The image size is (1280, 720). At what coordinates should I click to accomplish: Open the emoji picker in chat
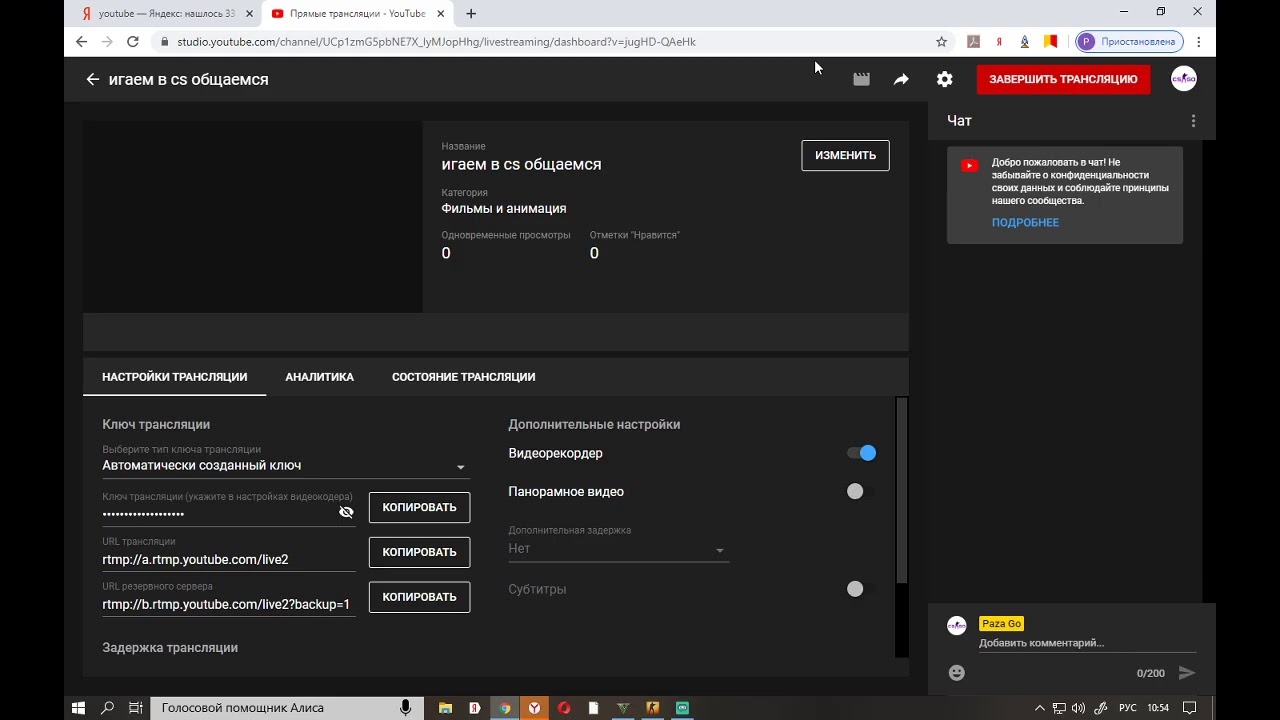(x=957, y=673)
